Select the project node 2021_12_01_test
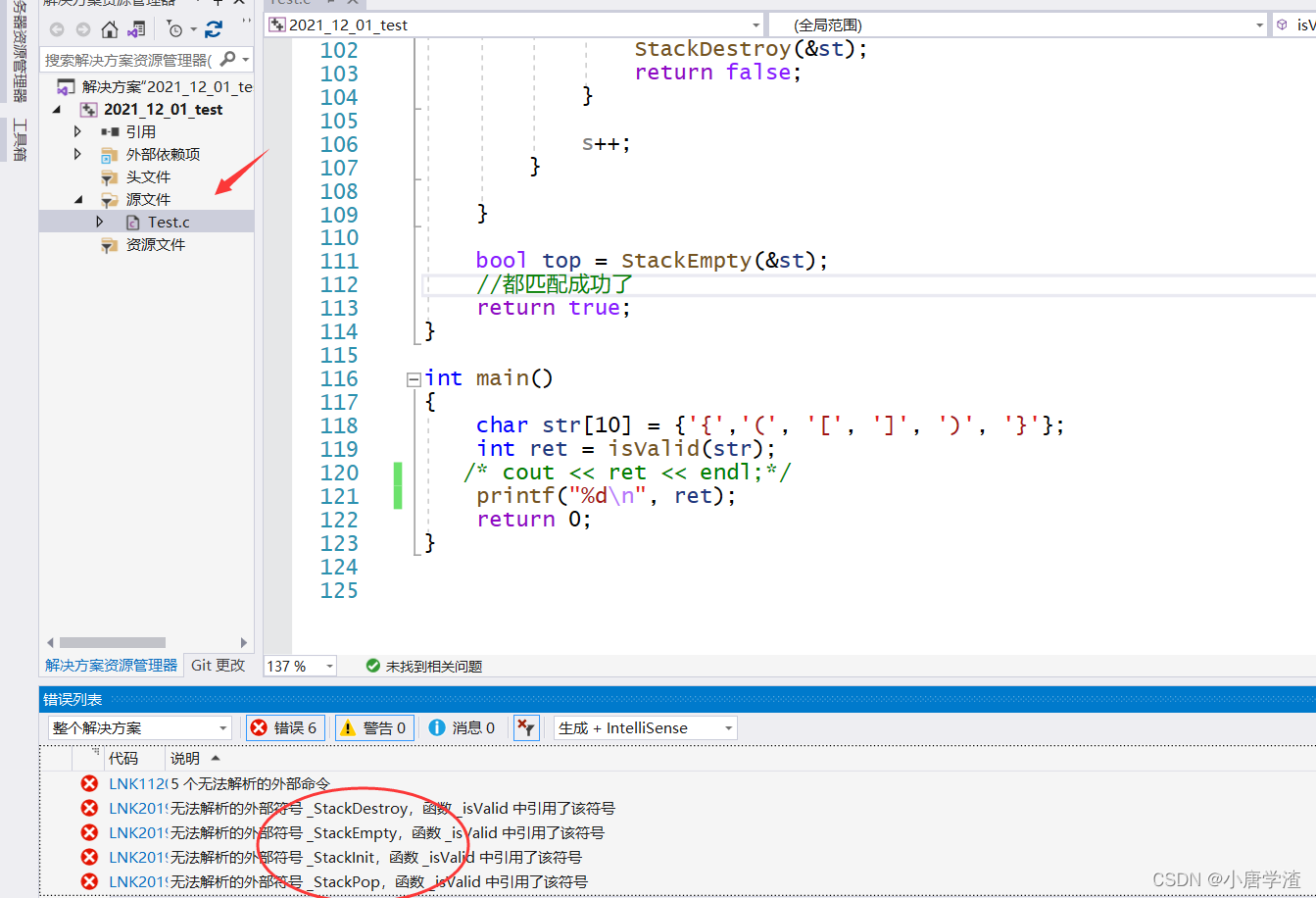This screenshot has height=898, width=1316. (163, 110)
